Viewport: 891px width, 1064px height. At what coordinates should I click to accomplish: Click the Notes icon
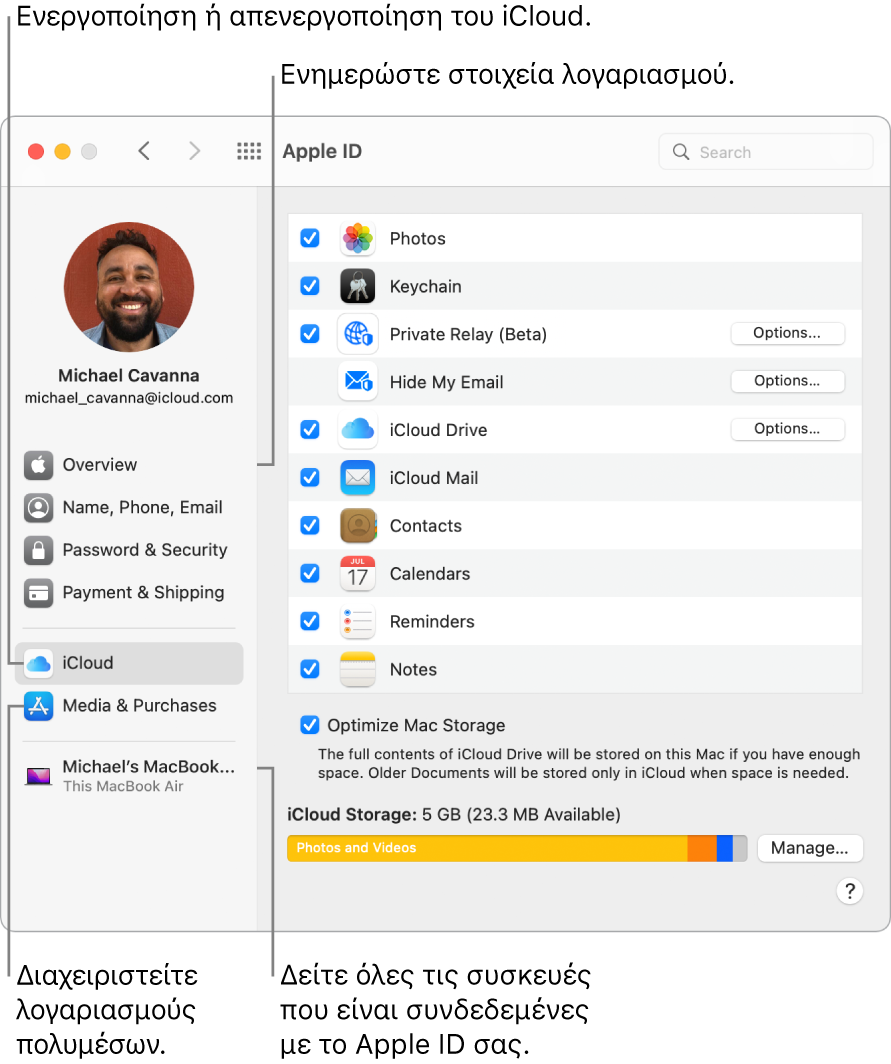click(357, 669)
